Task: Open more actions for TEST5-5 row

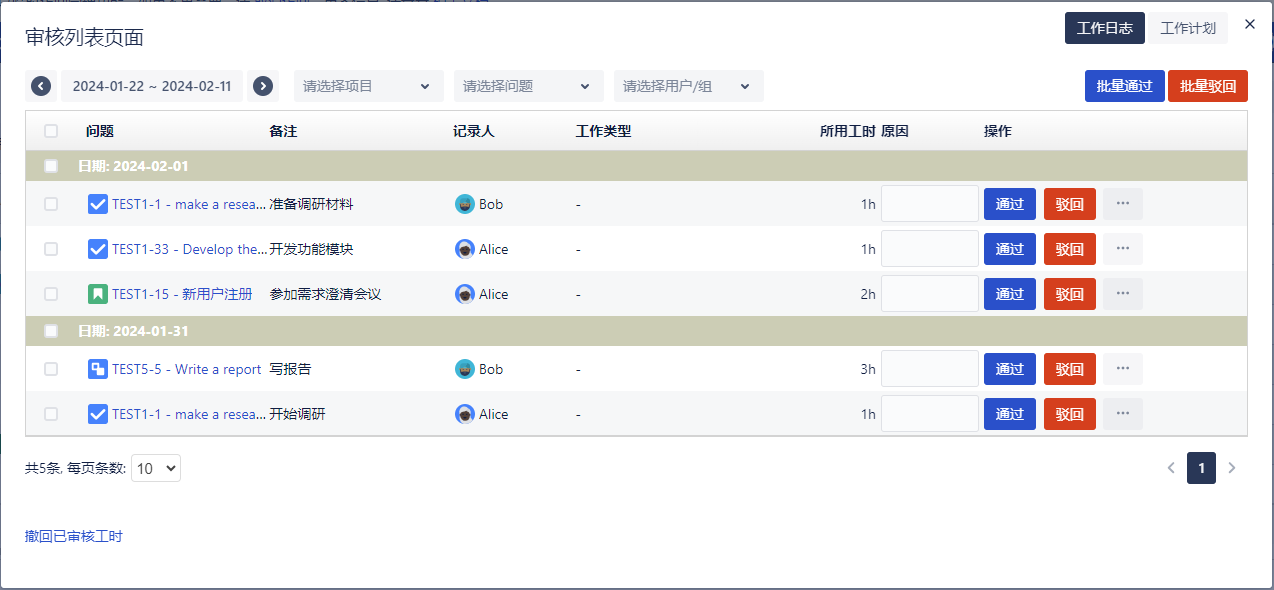Action: pyautogui.click(x=1122, y=369)
